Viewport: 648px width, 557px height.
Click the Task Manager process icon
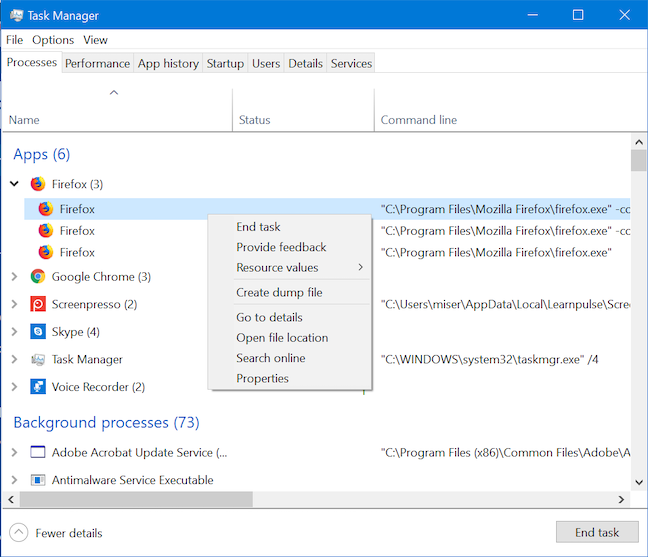click(x=38, y=359)
